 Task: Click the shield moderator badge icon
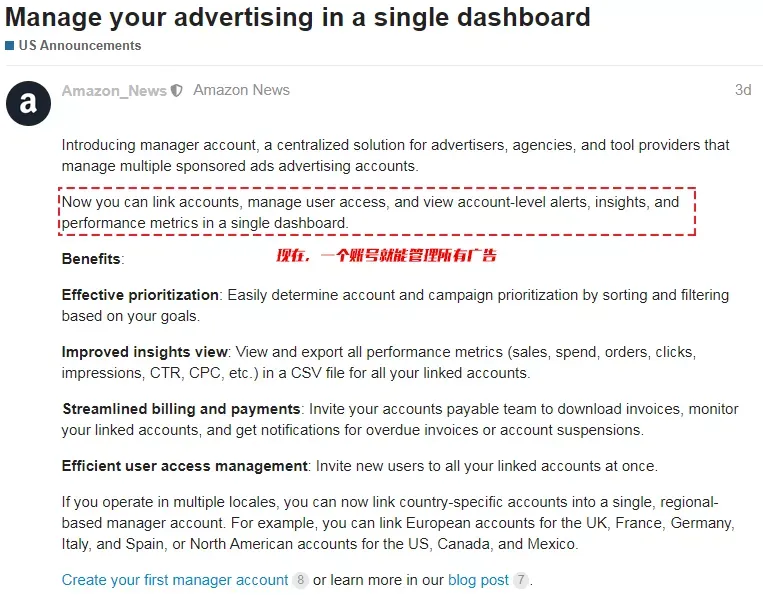coord(177,90)
